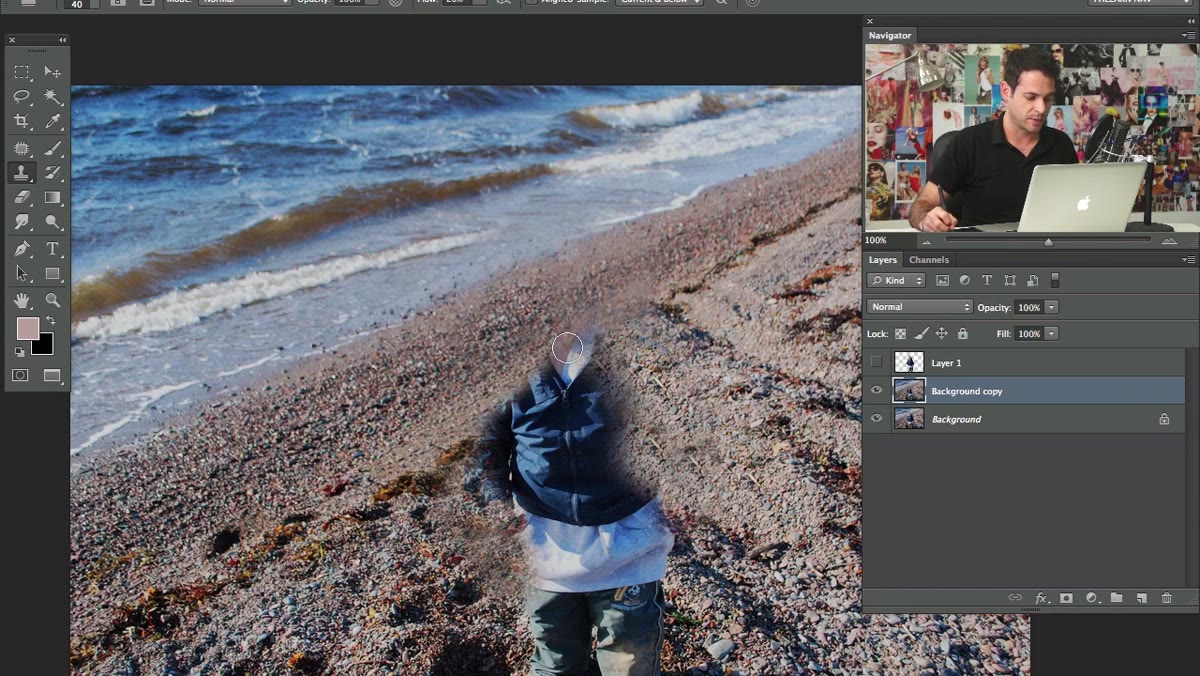This screenshot has width=1200, height=676.
Task: Turn layer filtering switch on or off
Action: pos(1055,281)
